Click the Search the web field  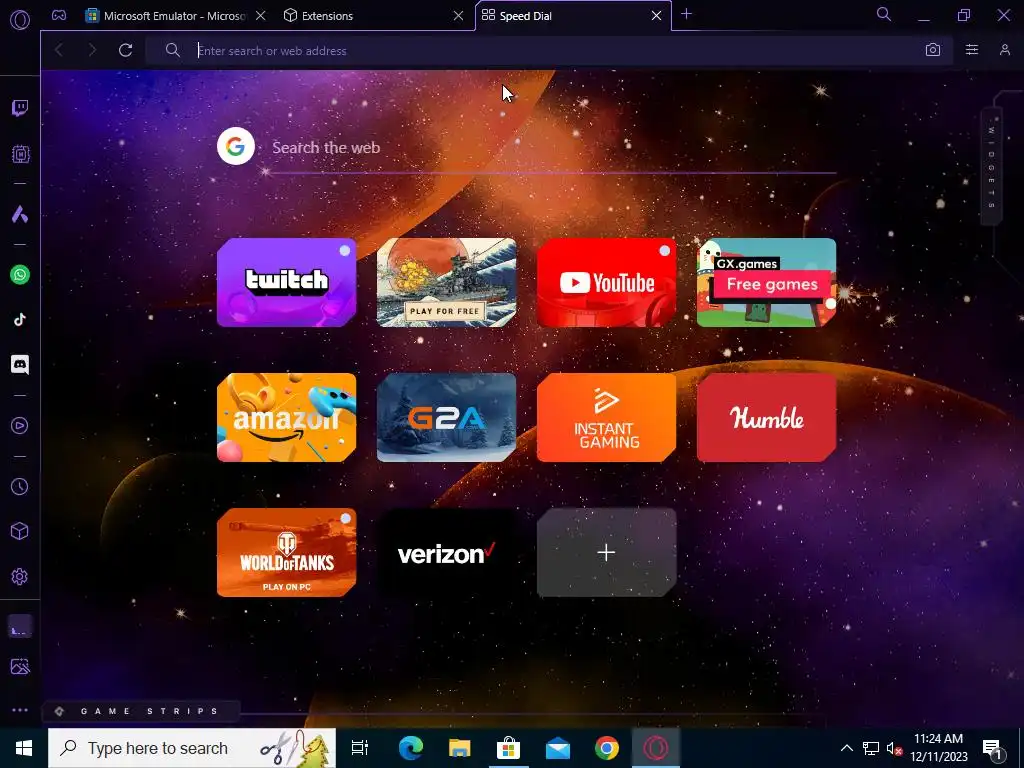point(553,148)
